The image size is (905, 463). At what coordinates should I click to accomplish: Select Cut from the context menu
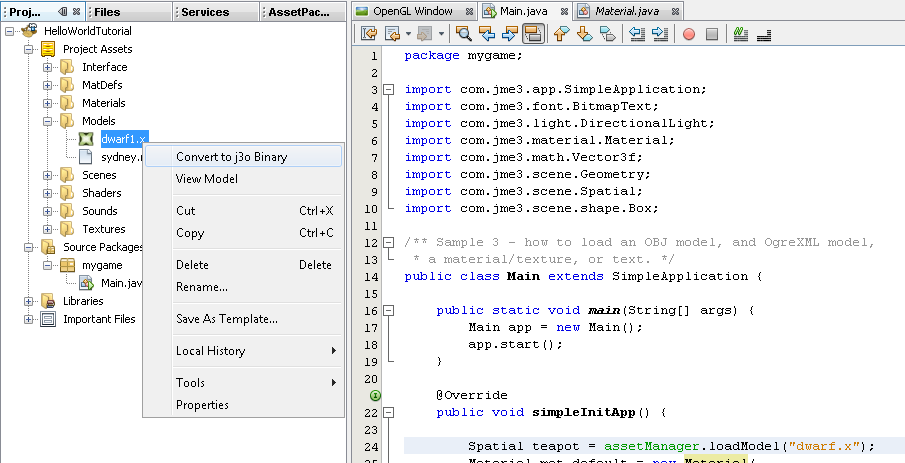point(244,211)
